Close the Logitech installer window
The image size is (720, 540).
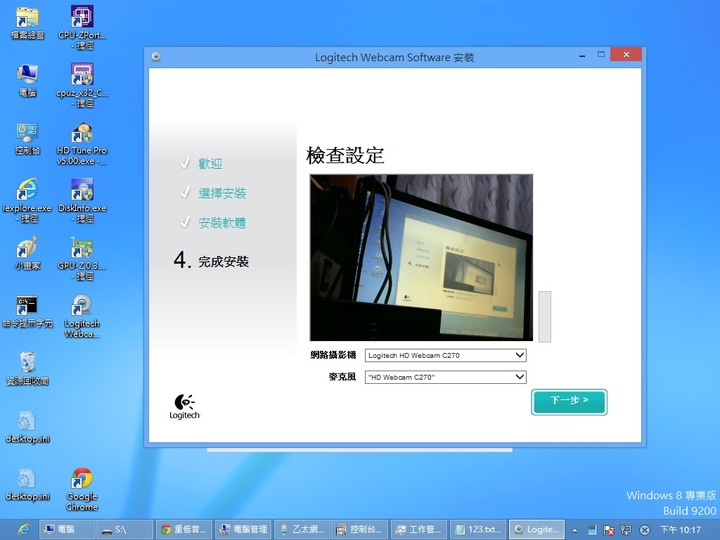[626, 55]
